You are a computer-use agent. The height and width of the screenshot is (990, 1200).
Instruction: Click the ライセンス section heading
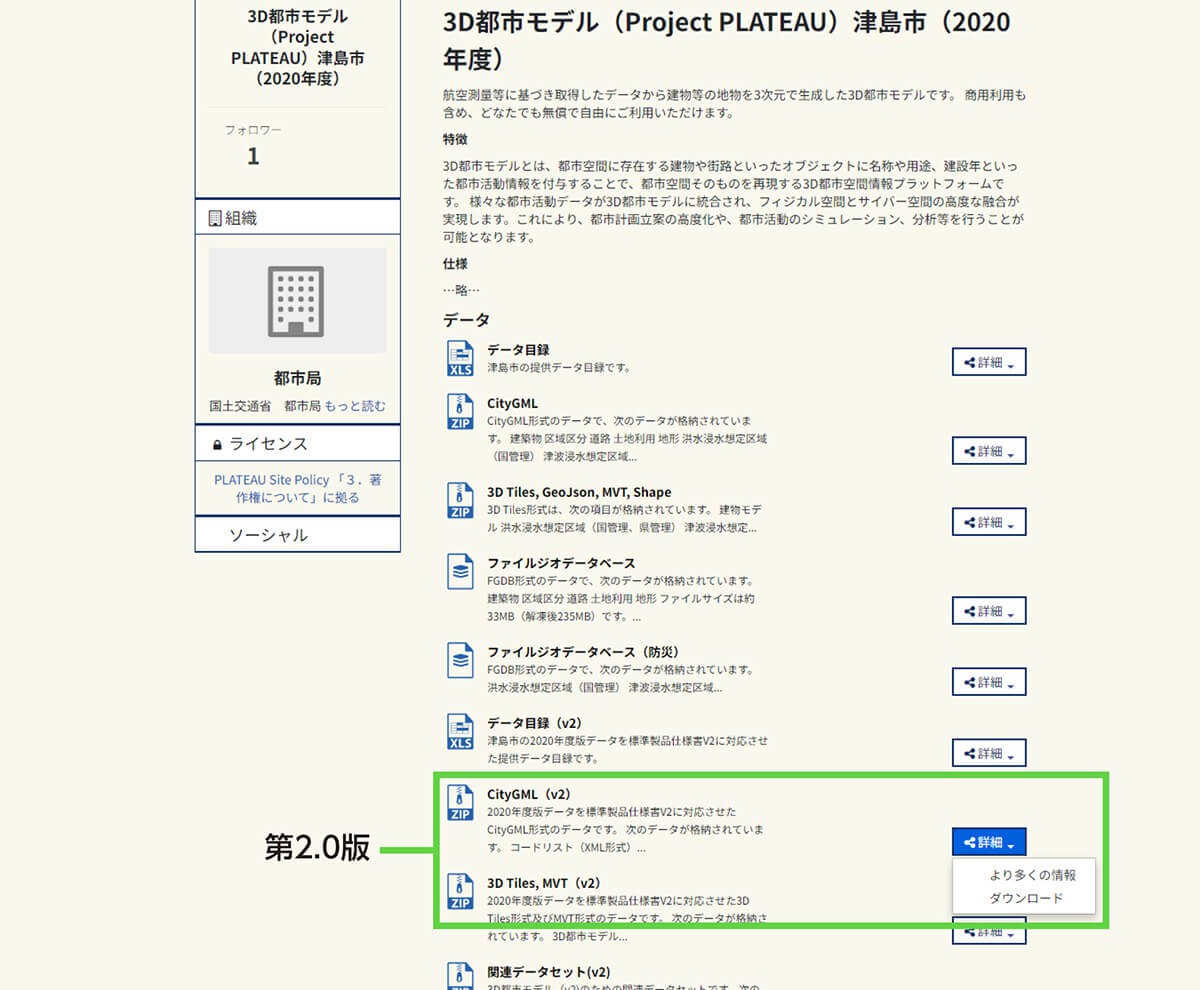pos(268,444)
